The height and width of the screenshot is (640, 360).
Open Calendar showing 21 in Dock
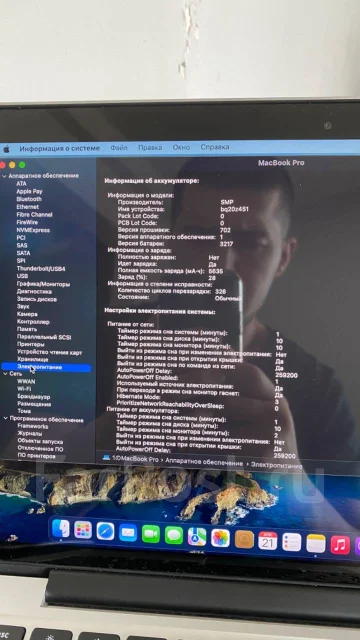point(268,541)
